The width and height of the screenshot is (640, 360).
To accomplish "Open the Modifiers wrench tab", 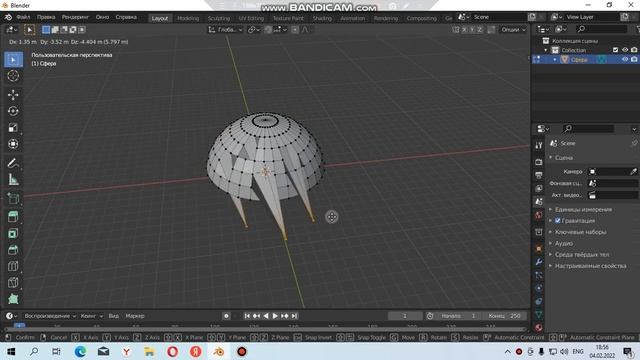I will tap(539, 262).
